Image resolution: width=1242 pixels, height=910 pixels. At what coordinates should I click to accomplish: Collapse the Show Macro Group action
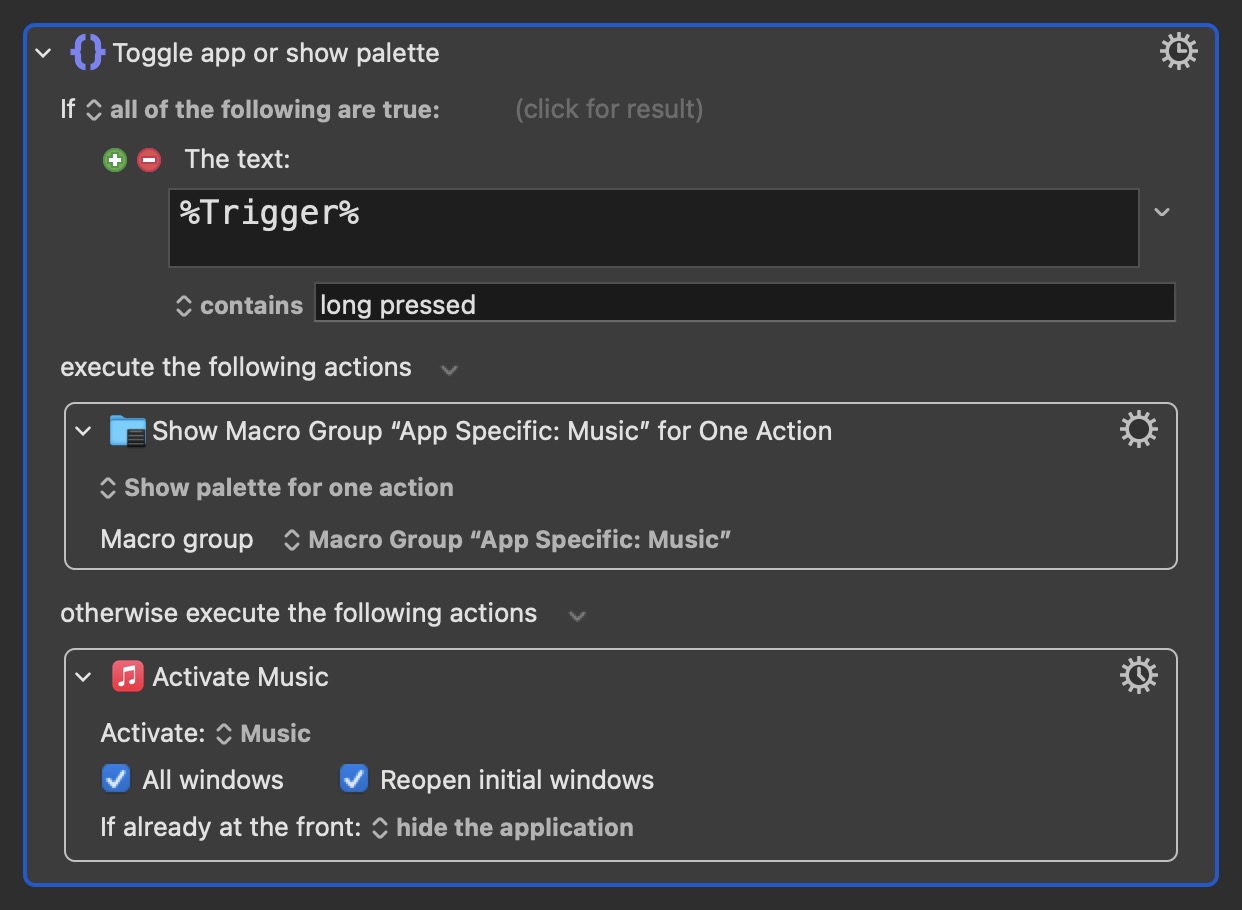tap(84, 431)
